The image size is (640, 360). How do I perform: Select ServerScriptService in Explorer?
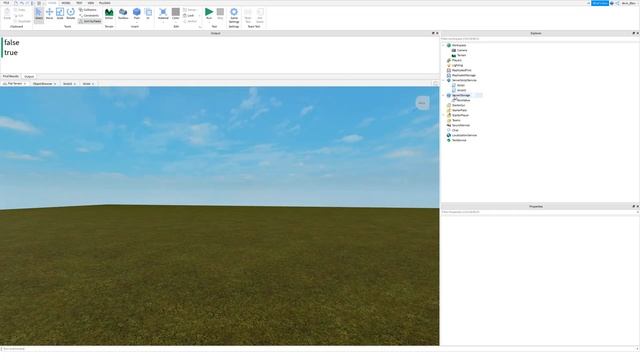tap(464, 80)
